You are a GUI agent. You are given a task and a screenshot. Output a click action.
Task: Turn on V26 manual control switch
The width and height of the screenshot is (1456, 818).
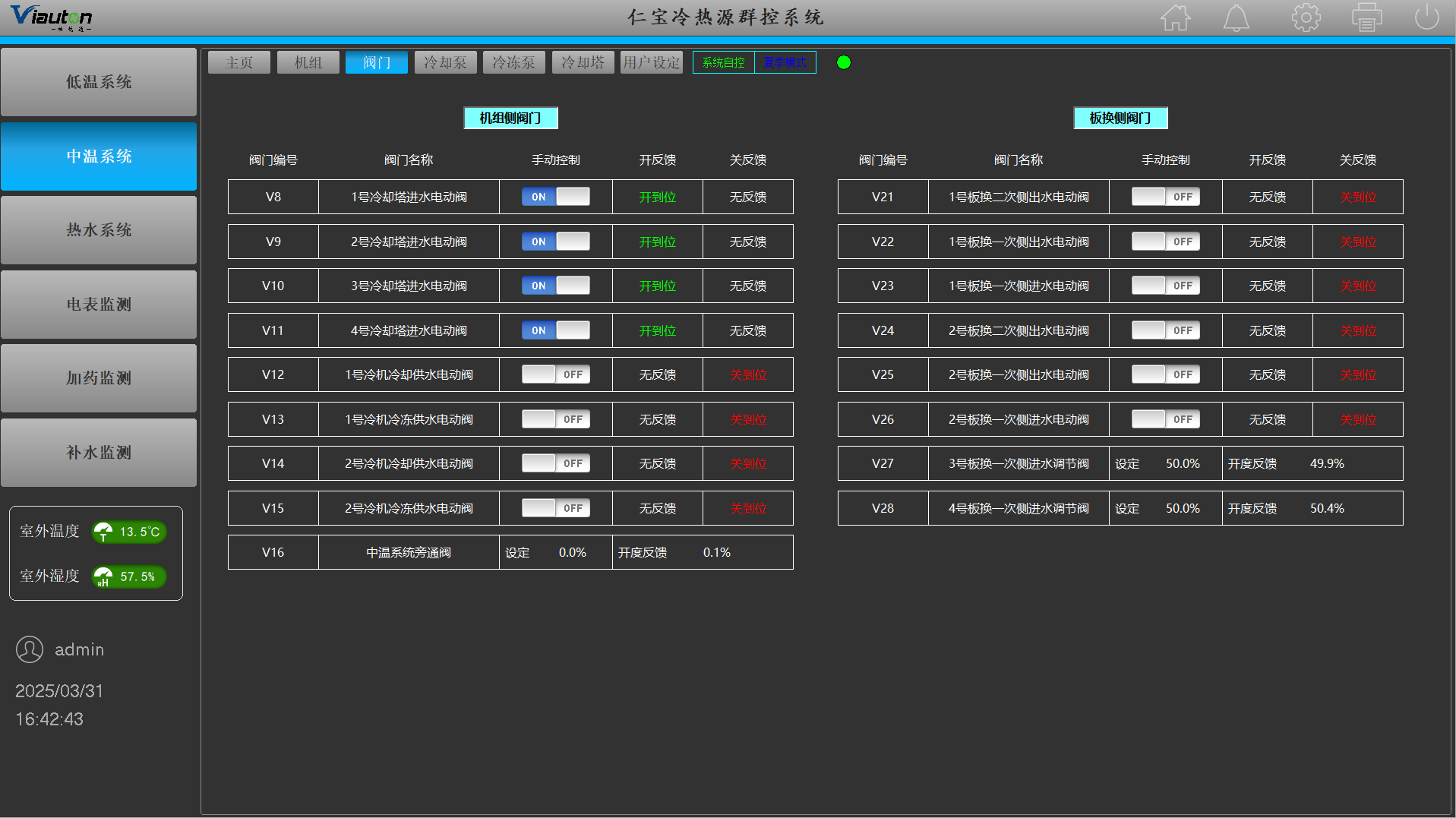[x=1166, y=419]
